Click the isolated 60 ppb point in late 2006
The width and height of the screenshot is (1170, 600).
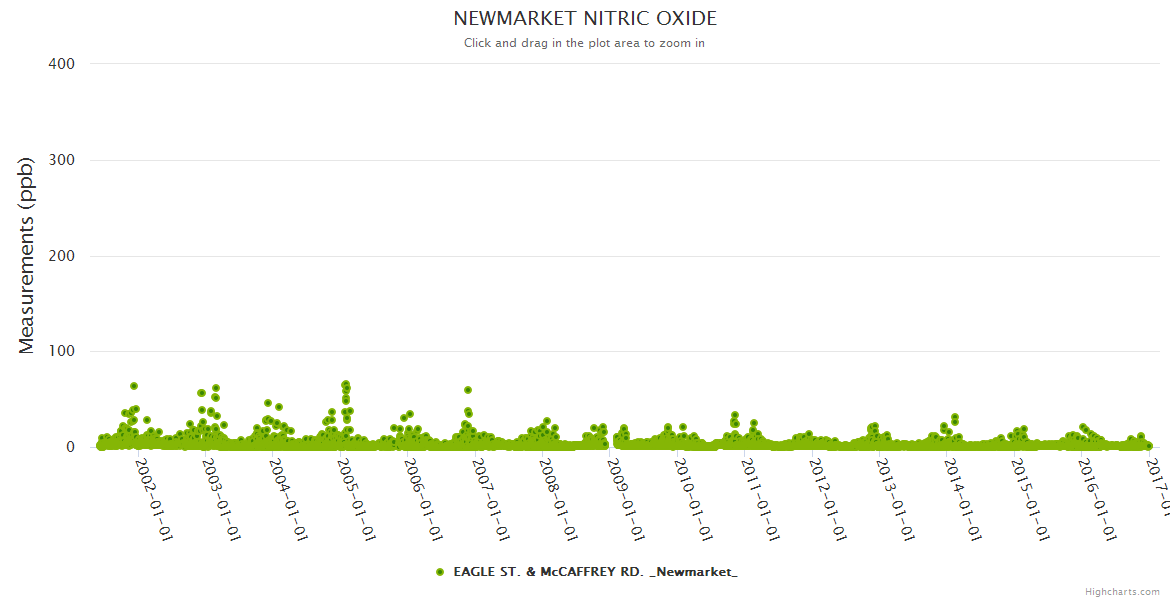pos(467,390)
